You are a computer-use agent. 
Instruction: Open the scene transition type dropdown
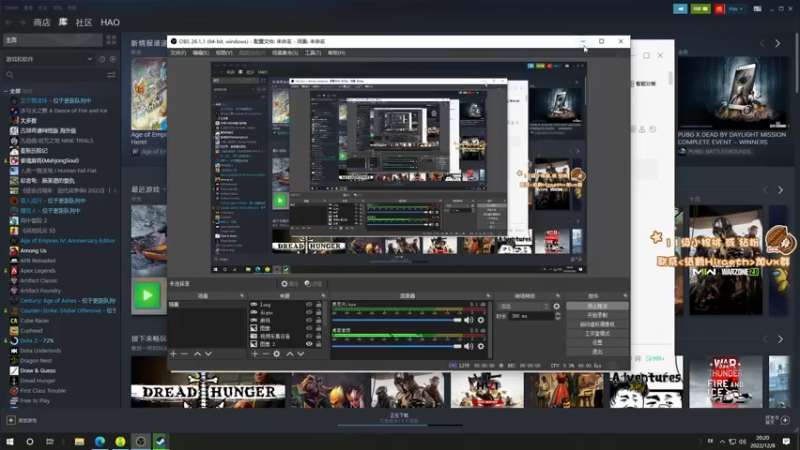coord(523,307)
